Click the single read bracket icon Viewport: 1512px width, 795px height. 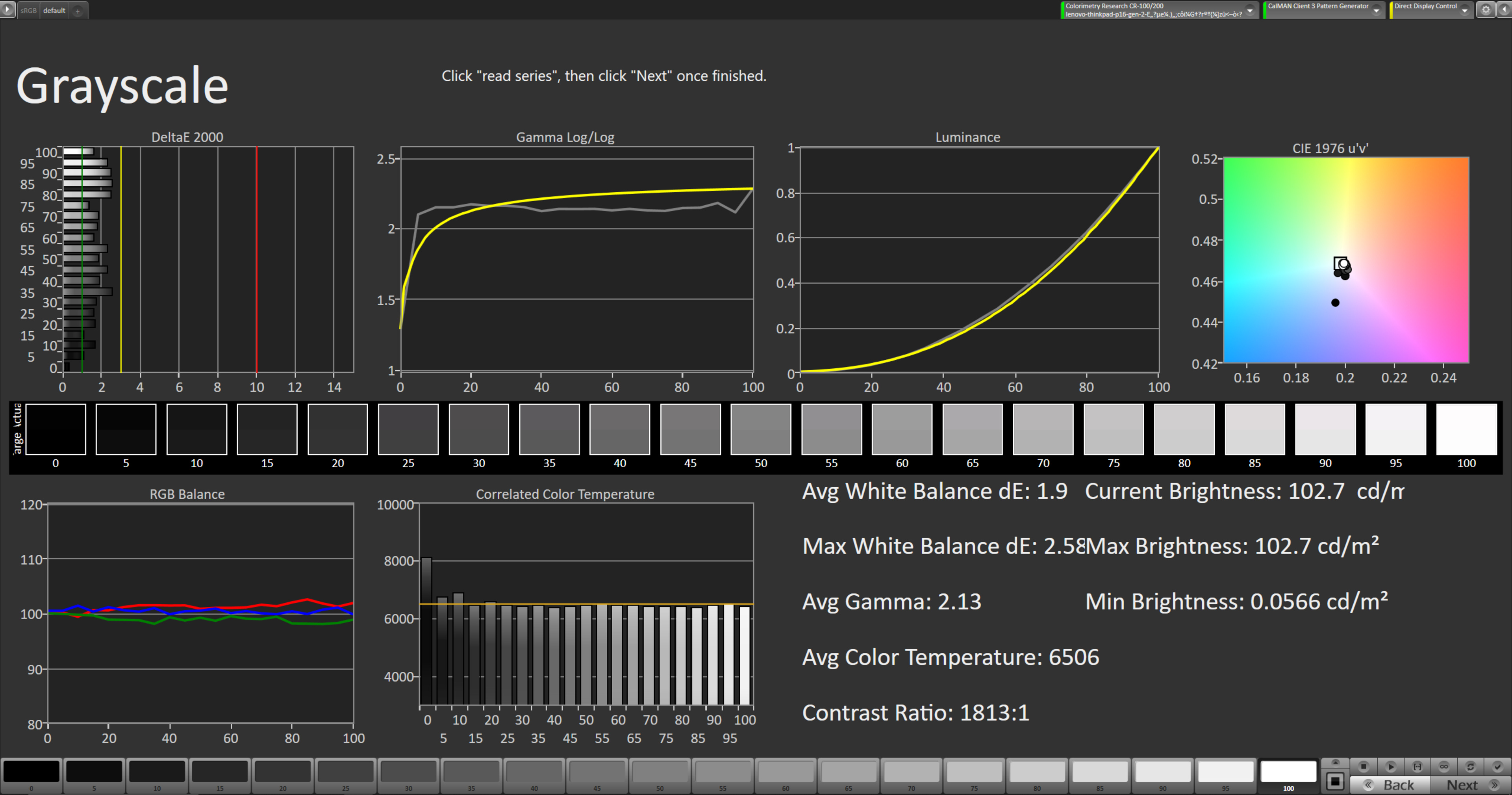click(x=1417, y=766)
